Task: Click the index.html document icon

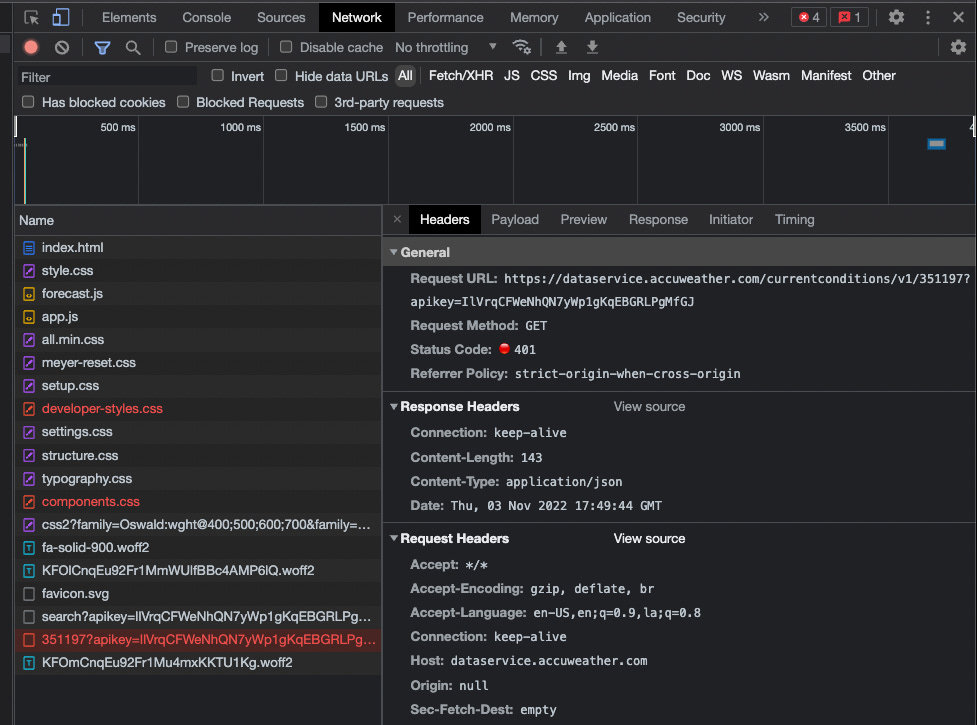Action: (x=29, y=248)
